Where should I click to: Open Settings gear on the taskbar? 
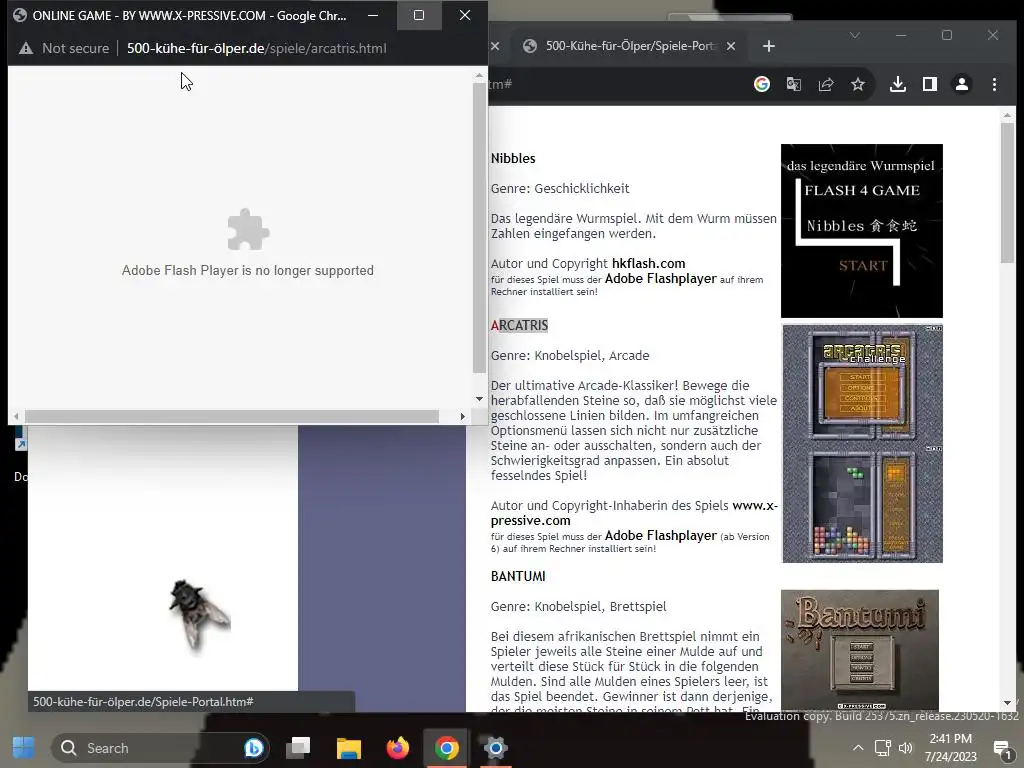[x=496, y=747]
